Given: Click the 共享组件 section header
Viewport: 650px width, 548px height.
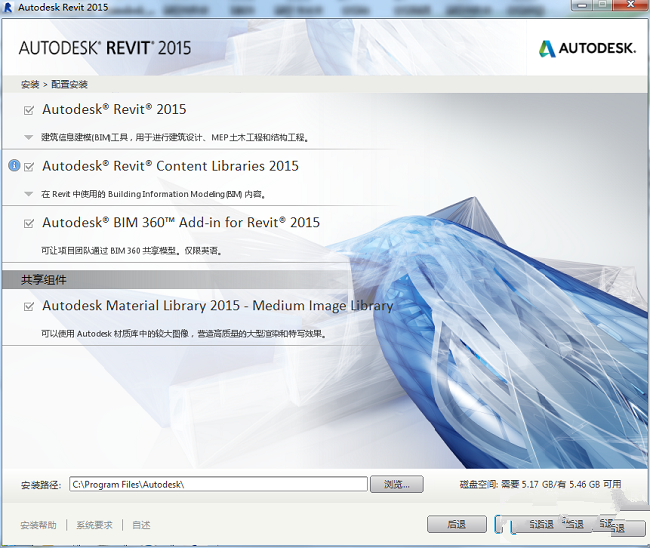Looking at the screenshot, I should point(44,280).
